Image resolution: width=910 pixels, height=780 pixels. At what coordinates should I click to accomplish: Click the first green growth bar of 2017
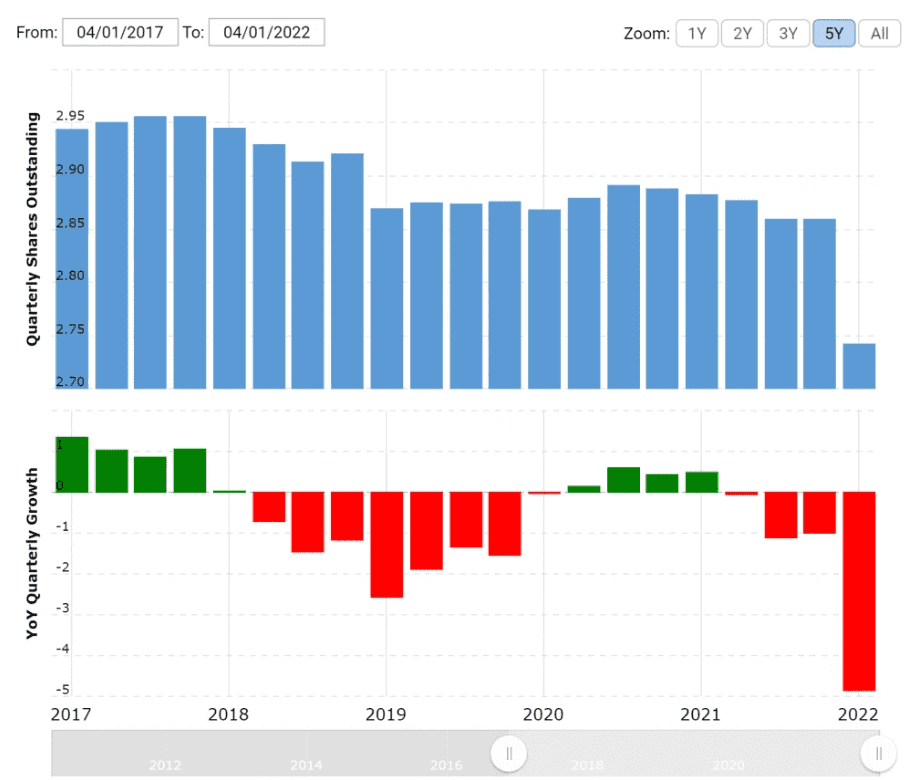(x=72, y=465)
